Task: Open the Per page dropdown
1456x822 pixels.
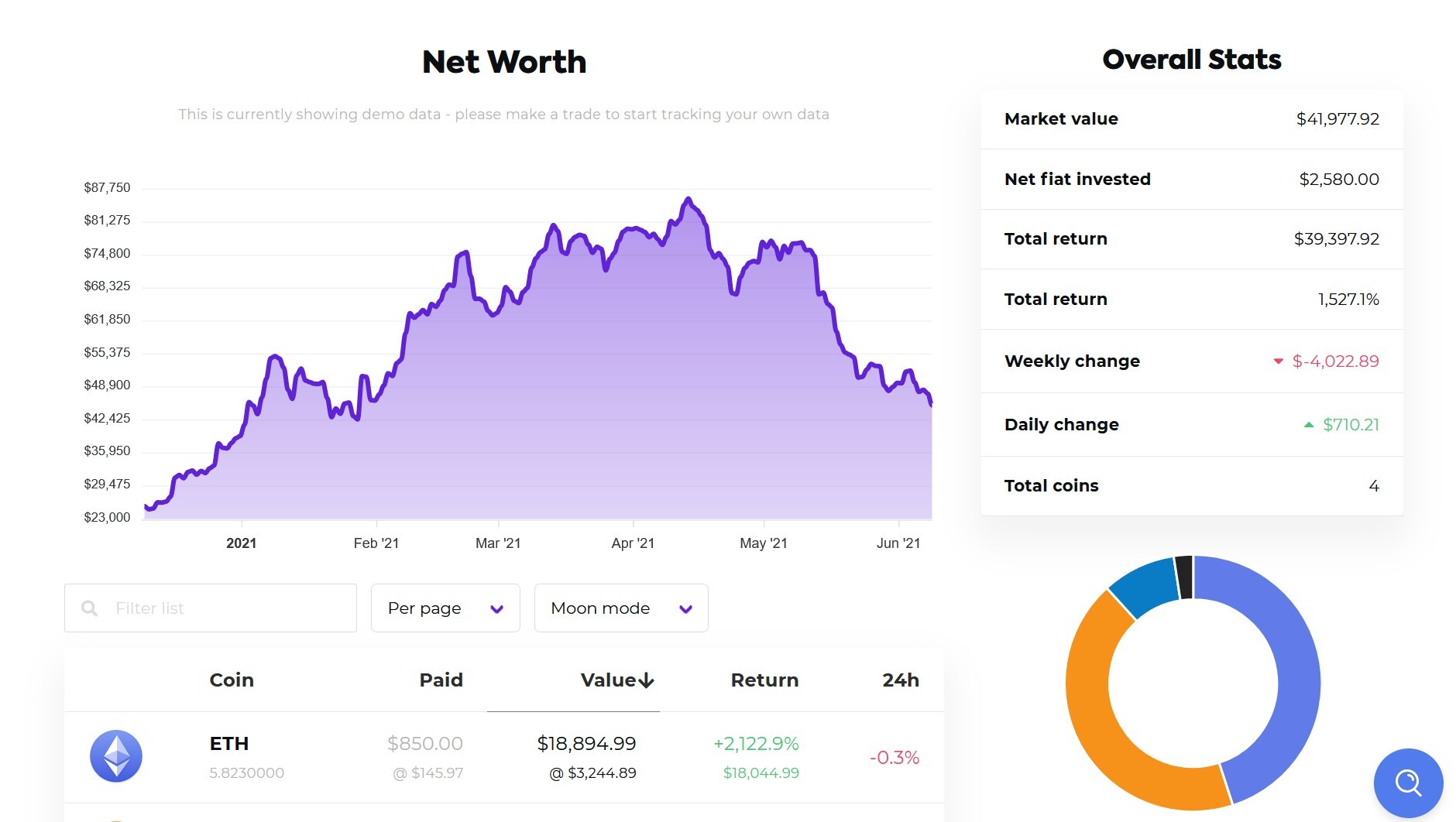Action: coord(445,608)
